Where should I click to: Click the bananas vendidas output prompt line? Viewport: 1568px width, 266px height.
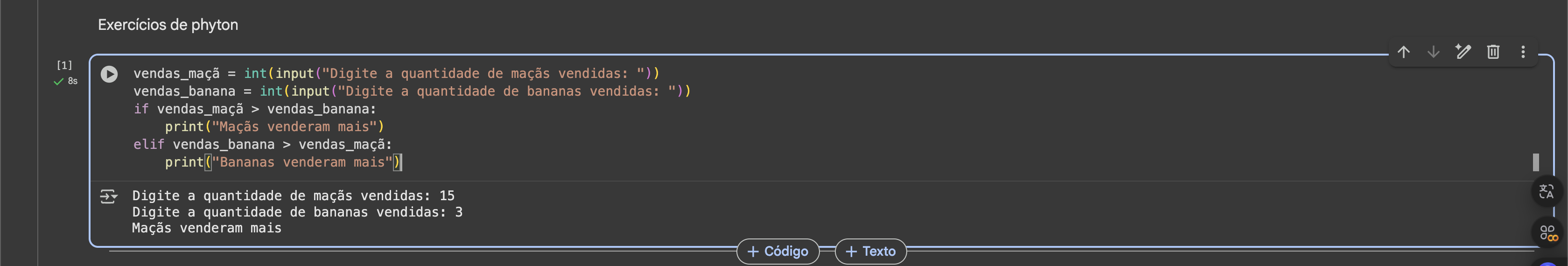(x=297, y=212)
